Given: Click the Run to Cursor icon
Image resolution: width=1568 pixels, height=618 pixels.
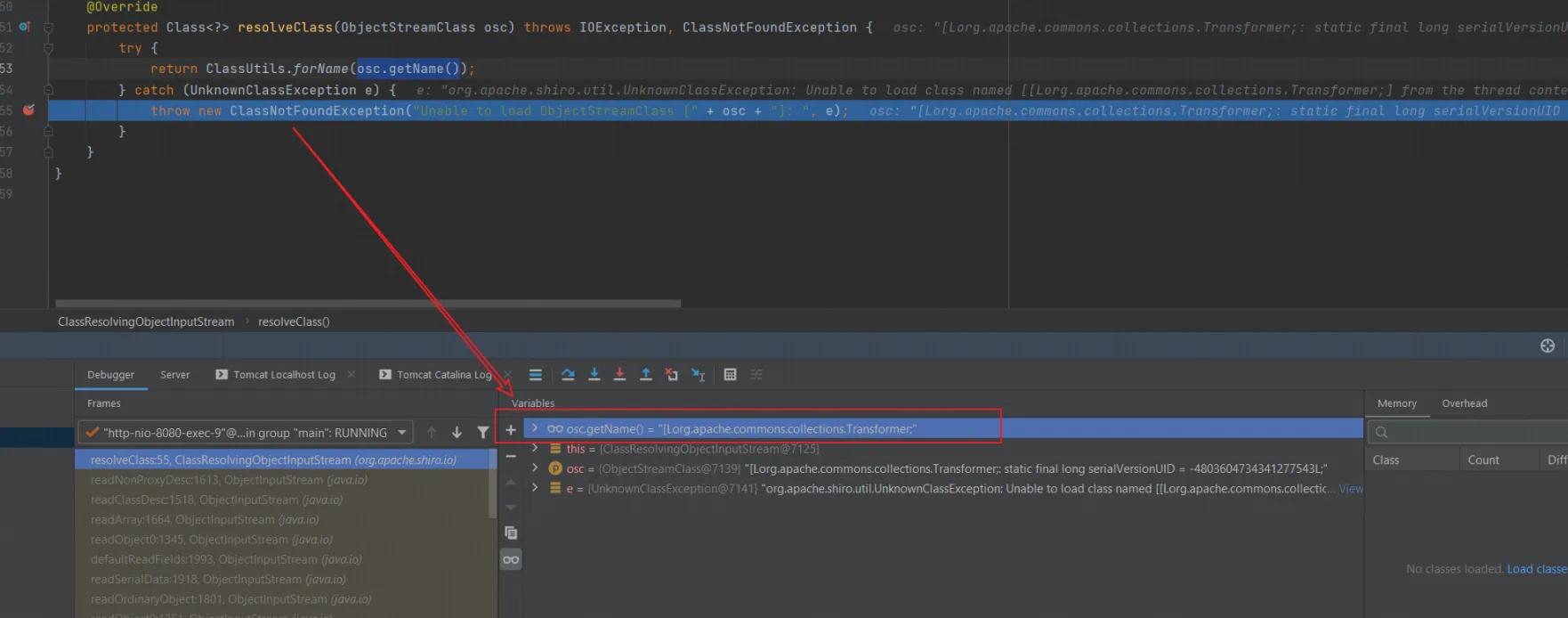Looking at the screenshot, I should coord(699,375).
